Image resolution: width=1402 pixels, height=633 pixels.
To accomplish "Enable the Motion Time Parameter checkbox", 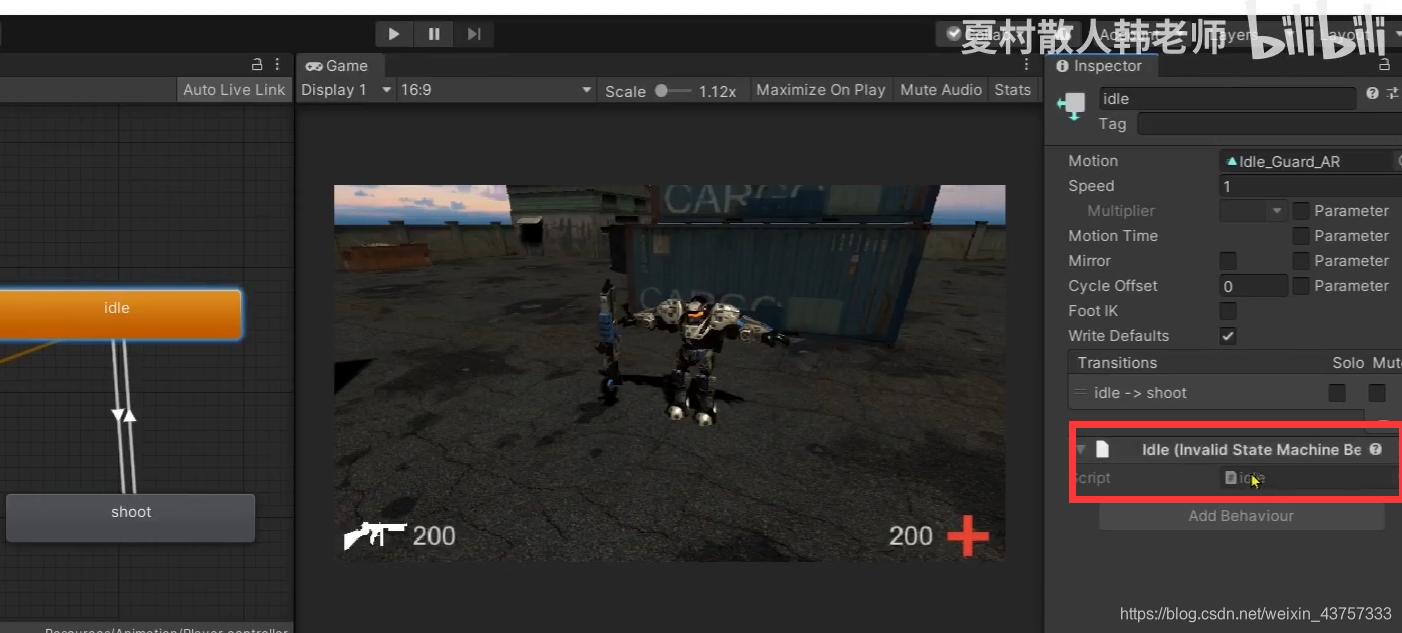I will [1301, 236].
